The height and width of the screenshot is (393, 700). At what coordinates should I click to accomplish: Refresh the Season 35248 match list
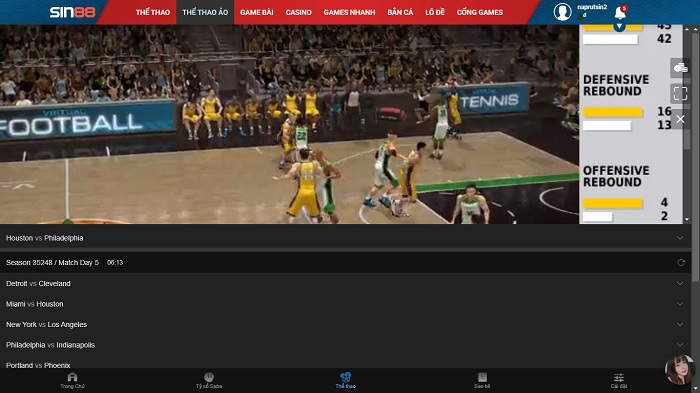pos(681,263)
